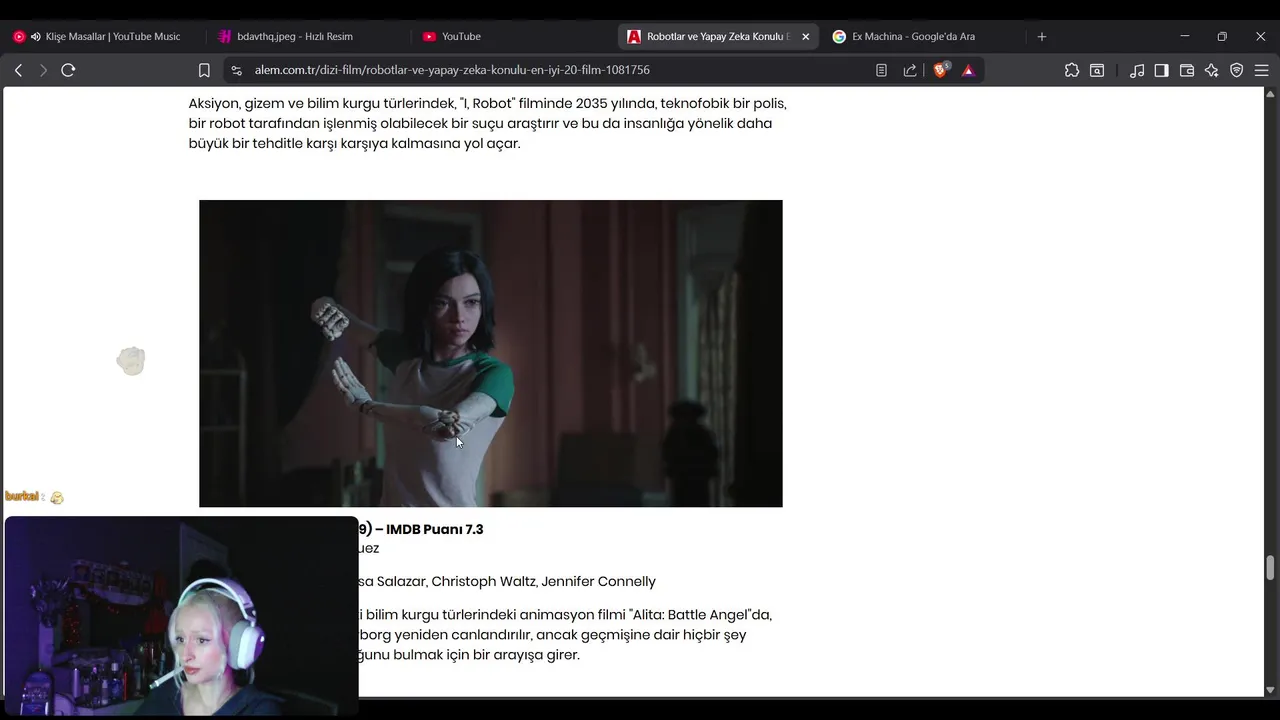
Task: Click the scrollbar up arrow
Action: 1271,95
